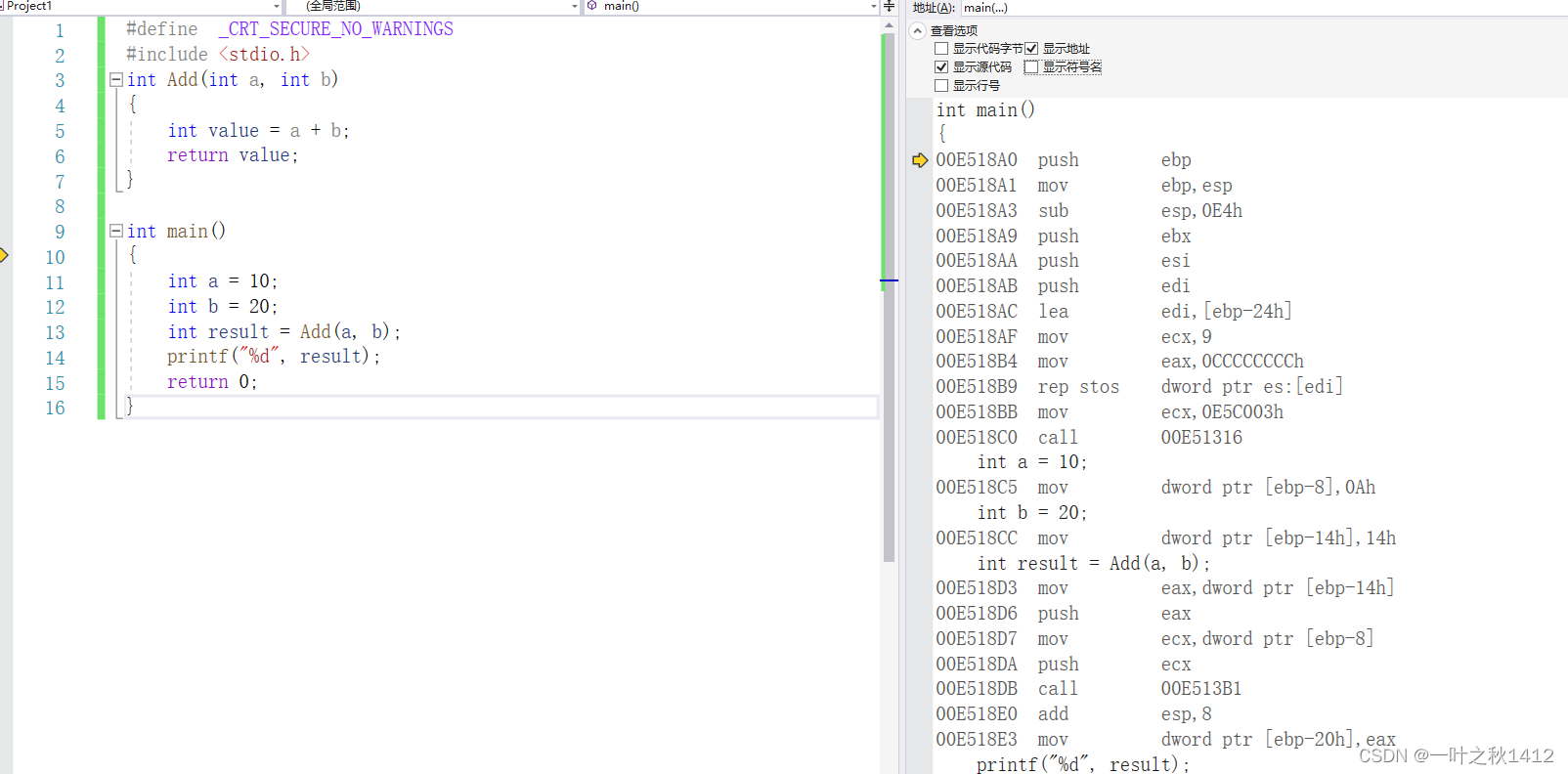Click 'int result = Add(a, b);' in the editor

pos(283,332)
